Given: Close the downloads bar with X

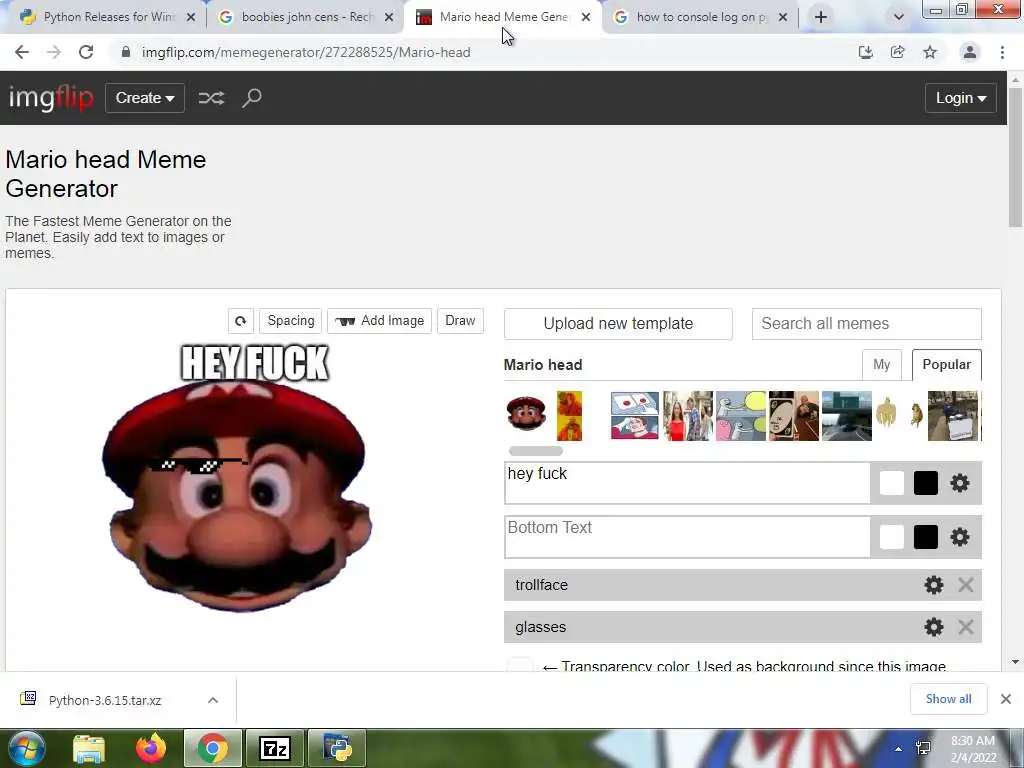Looking at the screenshot, I should click(1006, 699).
